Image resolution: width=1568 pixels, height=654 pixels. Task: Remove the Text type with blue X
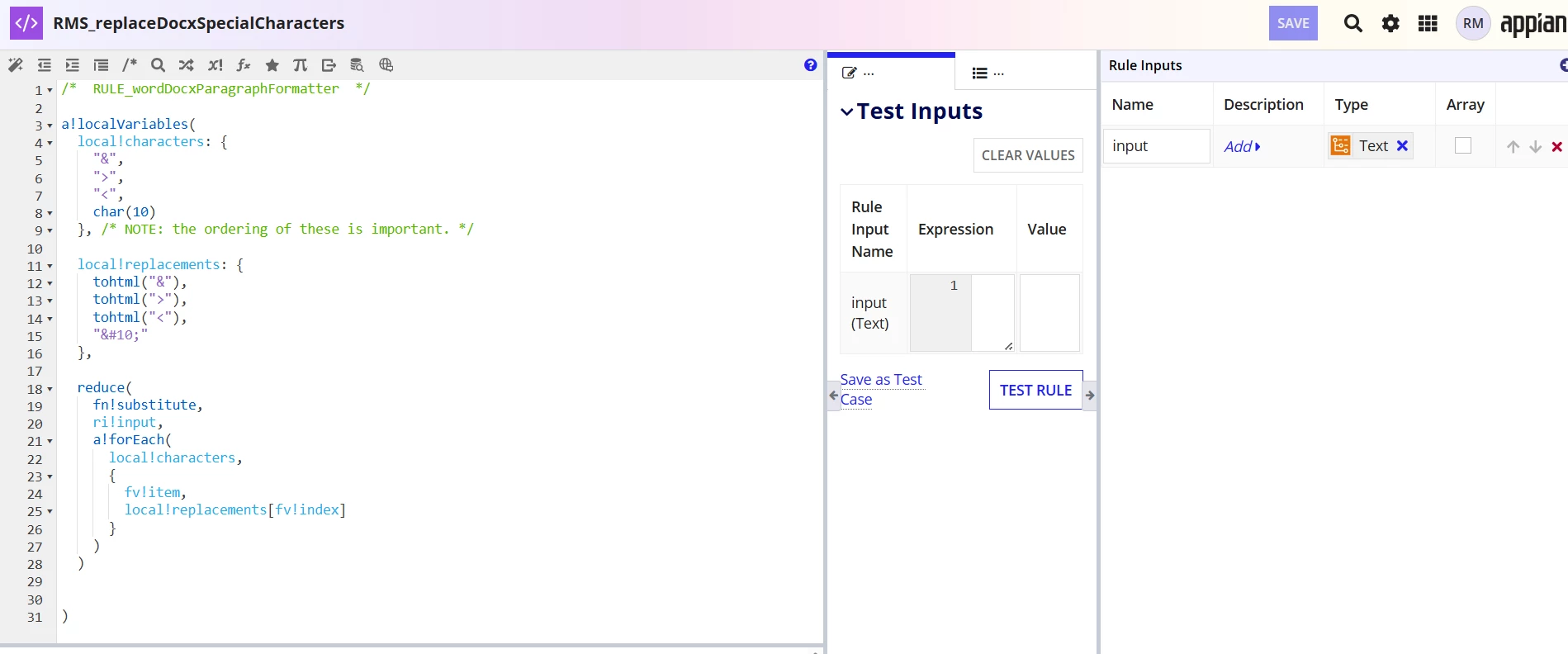(1402, 146)
